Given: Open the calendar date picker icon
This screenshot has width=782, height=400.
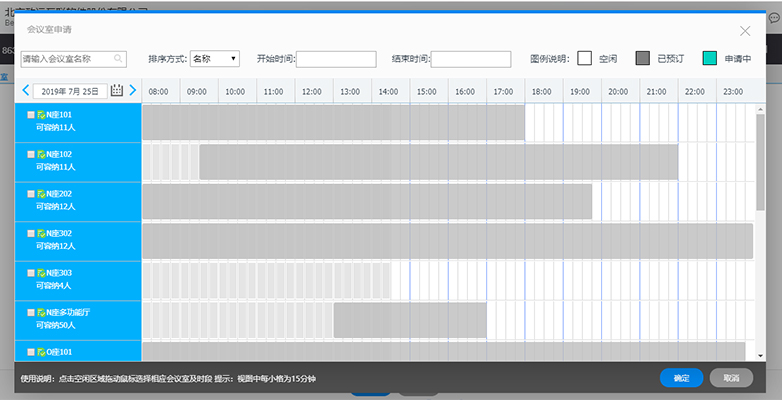Looking at the screenshot, I should 117,91.
